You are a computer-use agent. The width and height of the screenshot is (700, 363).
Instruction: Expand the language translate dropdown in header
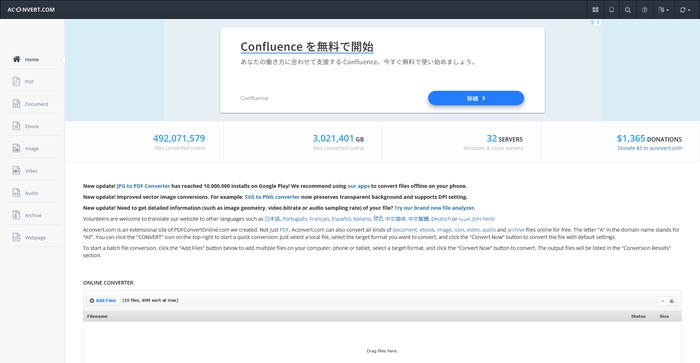[x=663, y=10]
